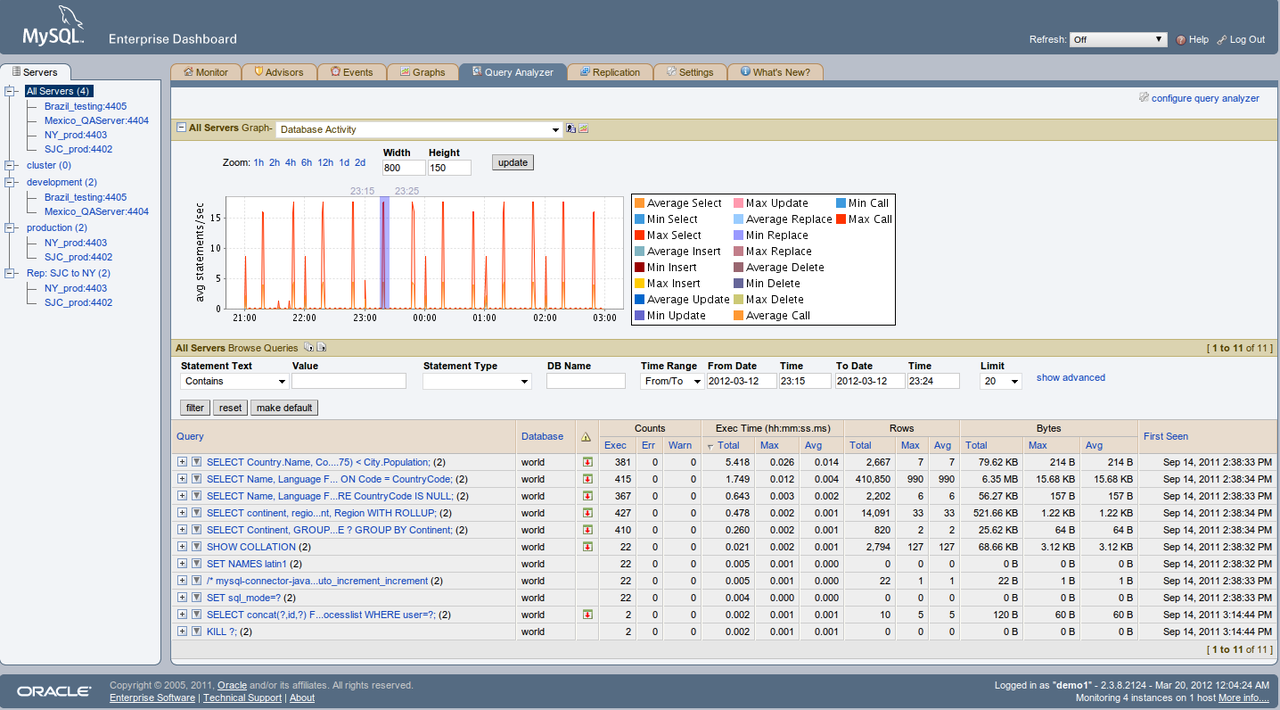Open menu arrow icon for SELECT Country.Name query

click(197, 462)
